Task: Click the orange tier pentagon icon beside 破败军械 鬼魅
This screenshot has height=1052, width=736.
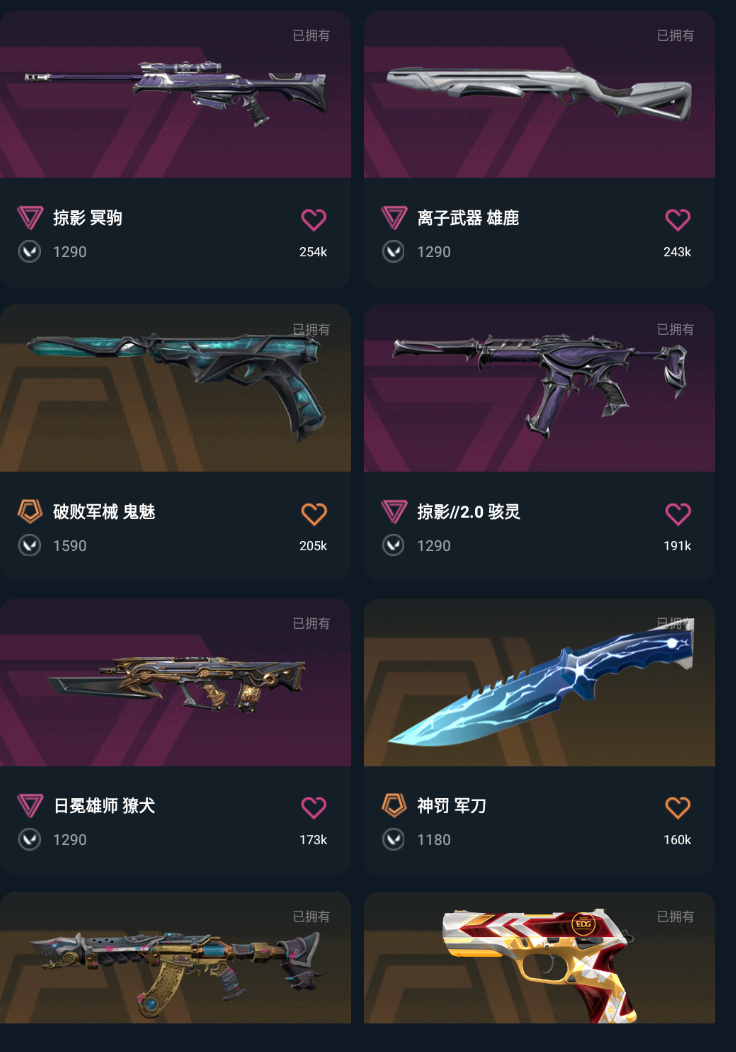Action: (30, 511)
